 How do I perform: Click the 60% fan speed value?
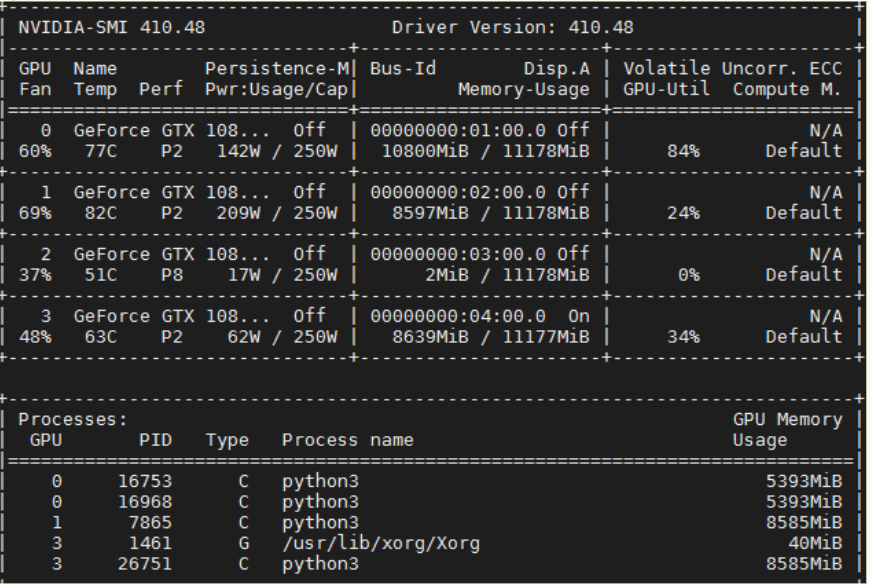[35, 152]
